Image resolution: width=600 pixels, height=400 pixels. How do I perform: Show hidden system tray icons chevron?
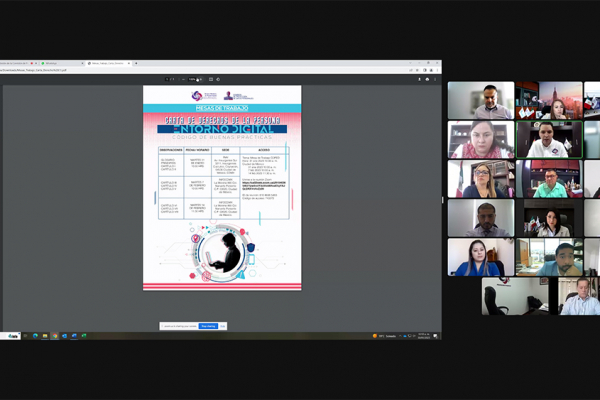[x=400, y=336]
